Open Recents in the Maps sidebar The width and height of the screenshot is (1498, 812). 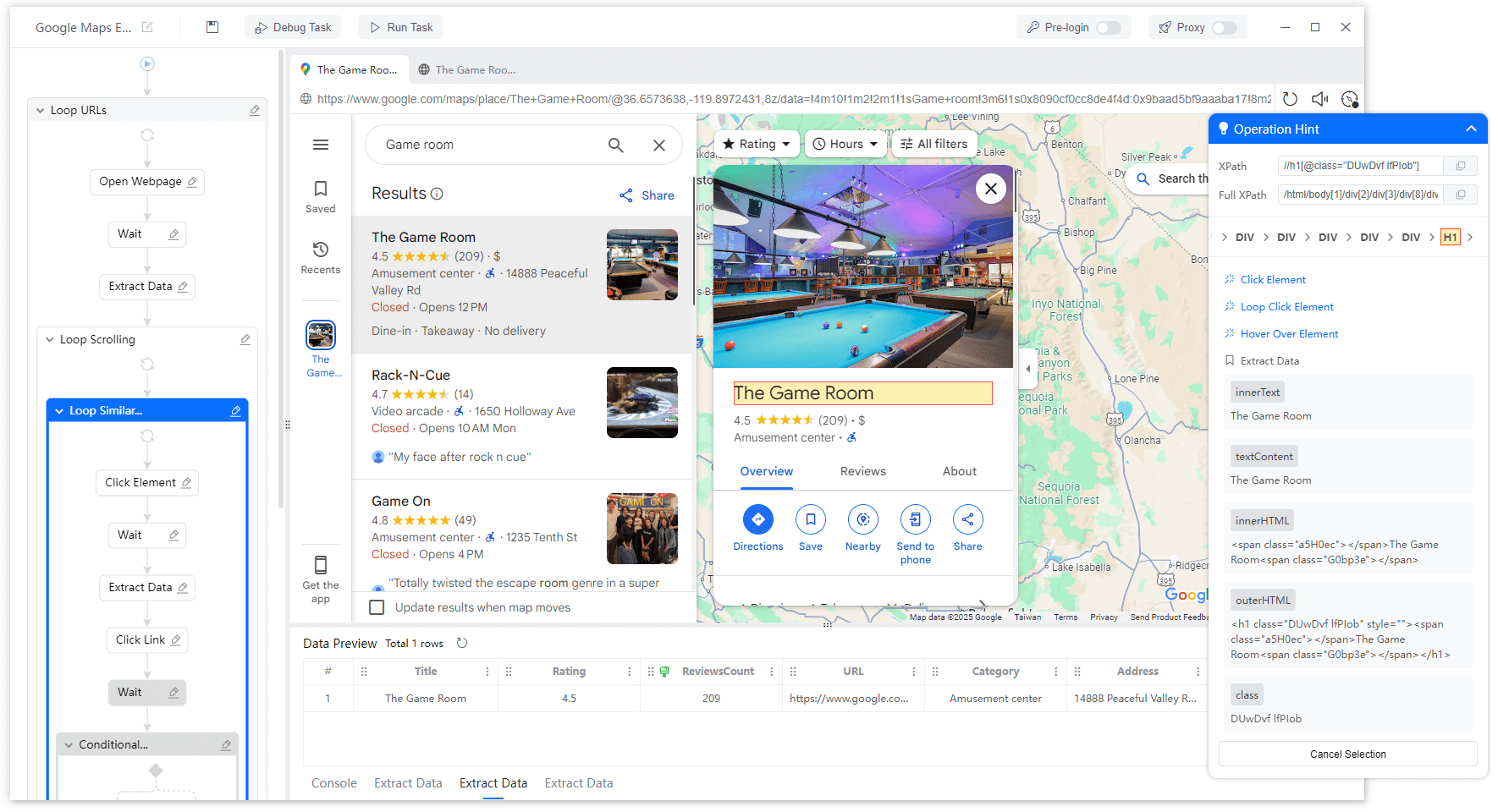pyautogui.click(x=321, y=257)
